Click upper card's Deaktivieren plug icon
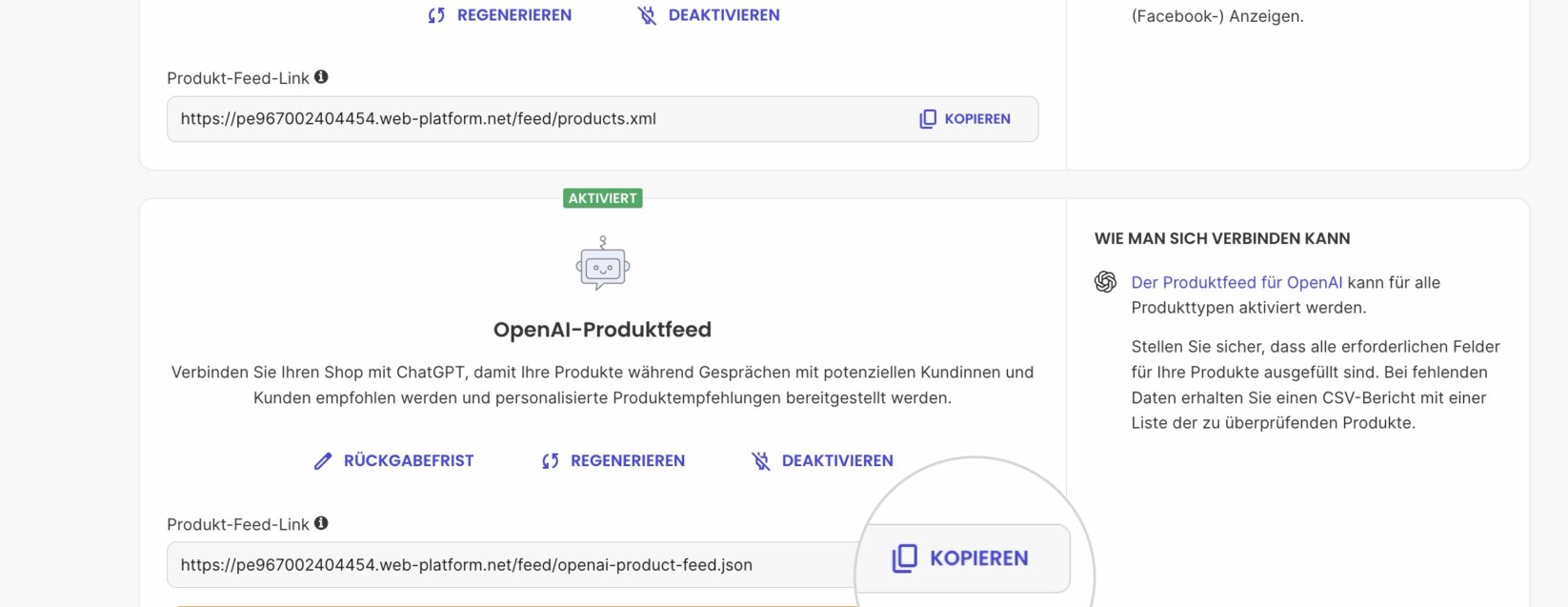 pyautogui.click(x=647, y=15)
